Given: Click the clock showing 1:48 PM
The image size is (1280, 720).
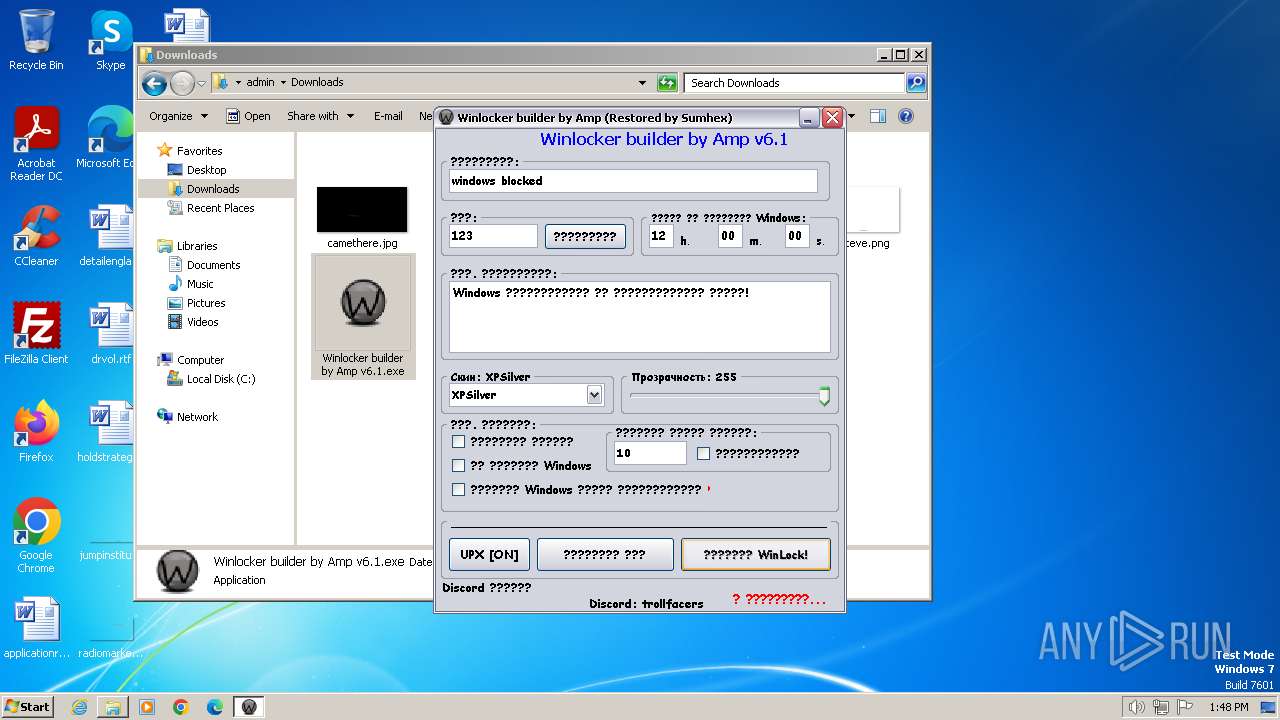Looking at the screenshot, I should (x=1228, y=707).
